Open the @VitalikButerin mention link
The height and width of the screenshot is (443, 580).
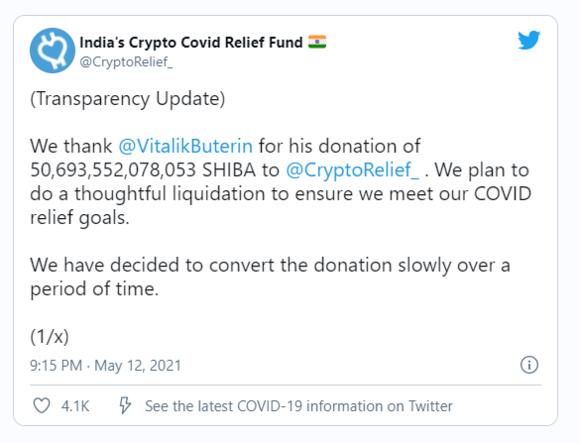pyautogui.click(x=186, y=146)
